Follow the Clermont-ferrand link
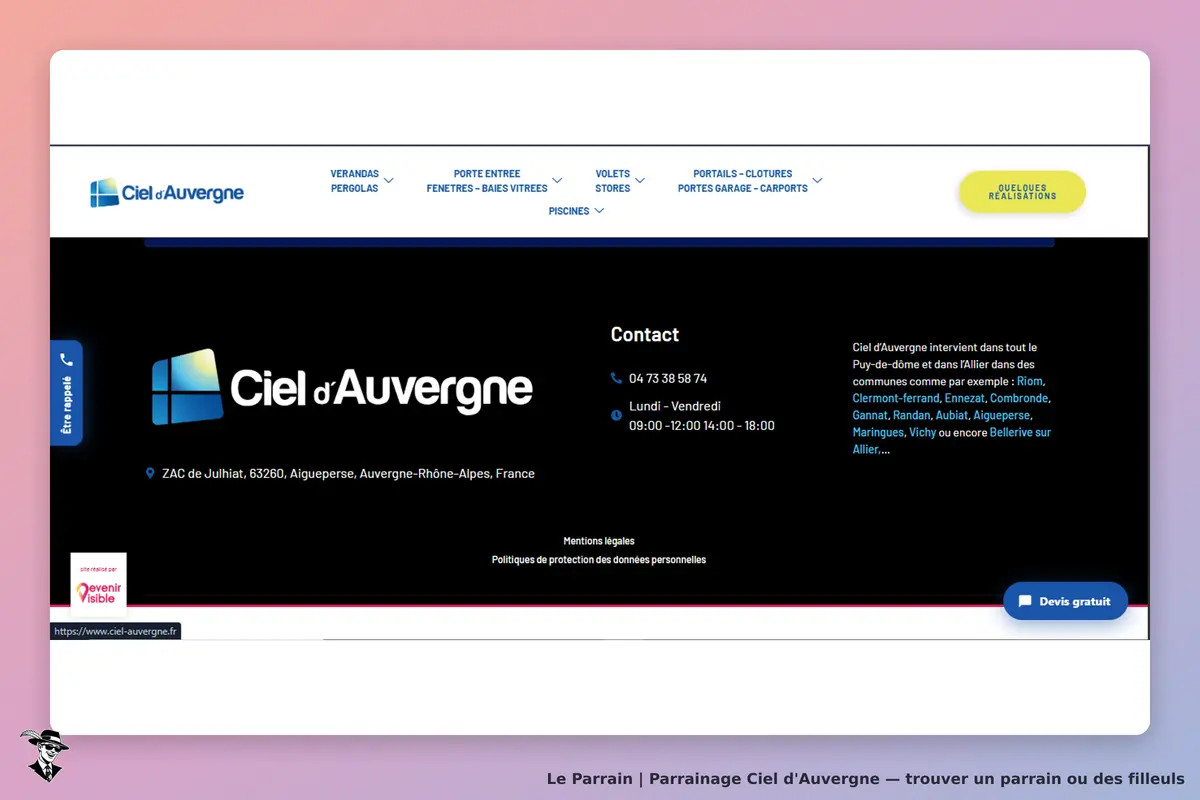The width and height of the screenshot is (1200, 800). pos(896,398)
